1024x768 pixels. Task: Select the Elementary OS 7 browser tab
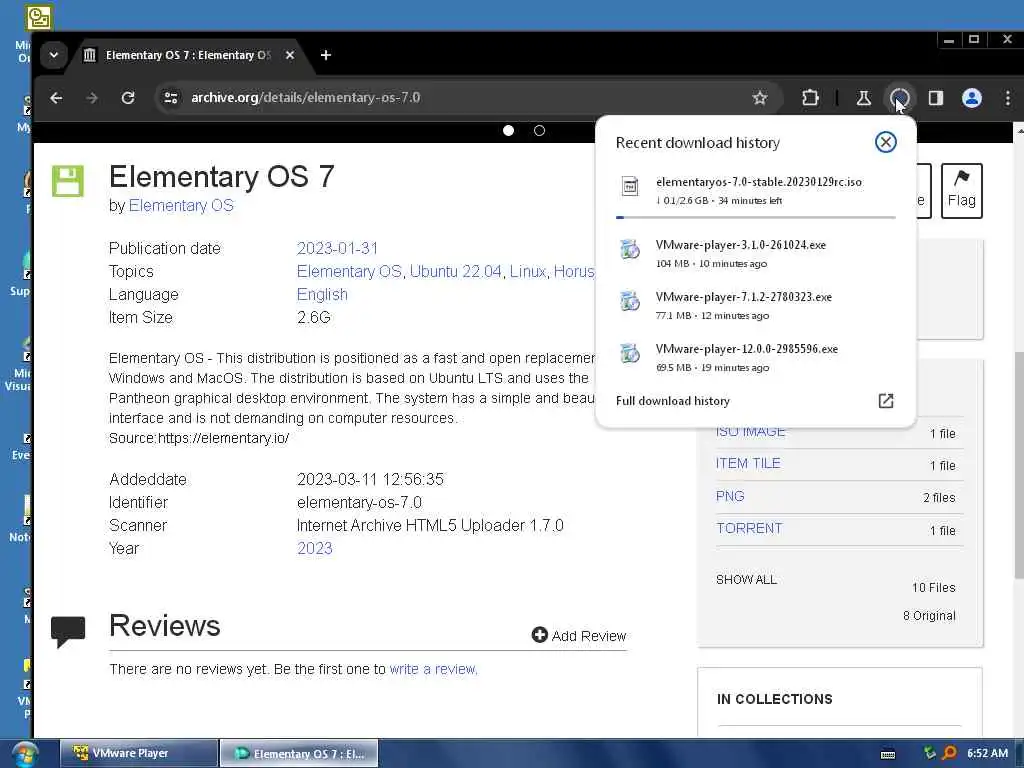[x=188, y=55]
